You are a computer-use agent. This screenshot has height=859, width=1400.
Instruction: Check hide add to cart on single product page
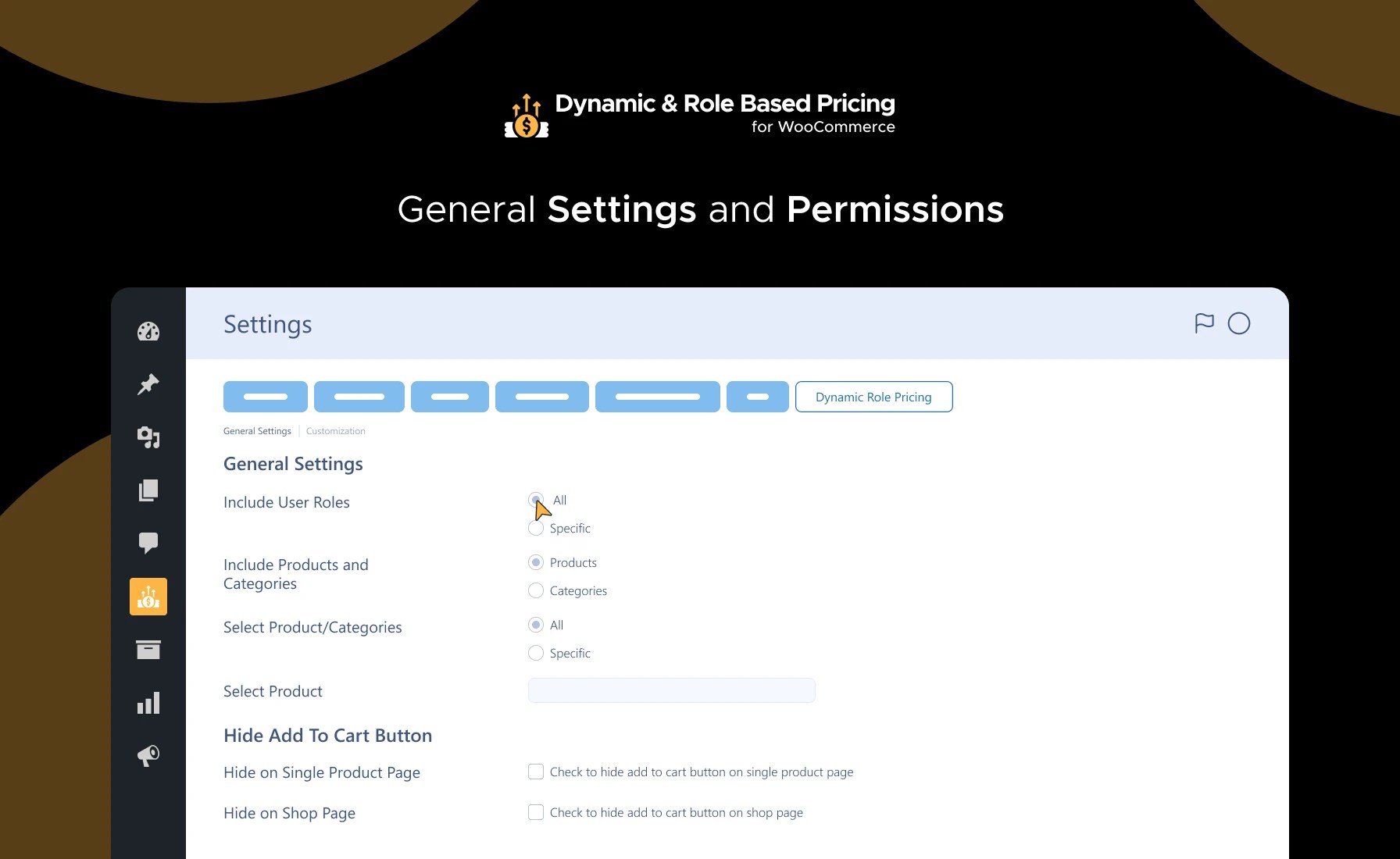[536, 772]
